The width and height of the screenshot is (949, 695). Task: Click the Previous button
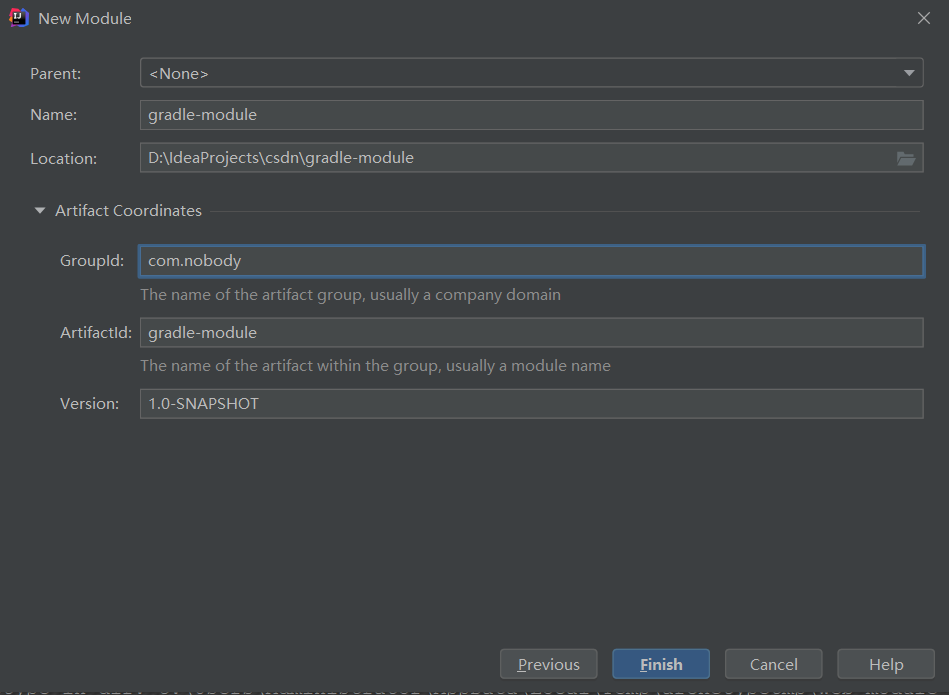(x=548, y=663)
